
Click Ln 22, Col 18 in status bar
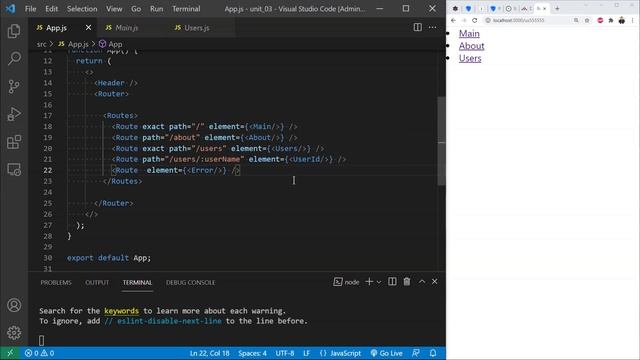pyautogui.click(x=209, y=353)
